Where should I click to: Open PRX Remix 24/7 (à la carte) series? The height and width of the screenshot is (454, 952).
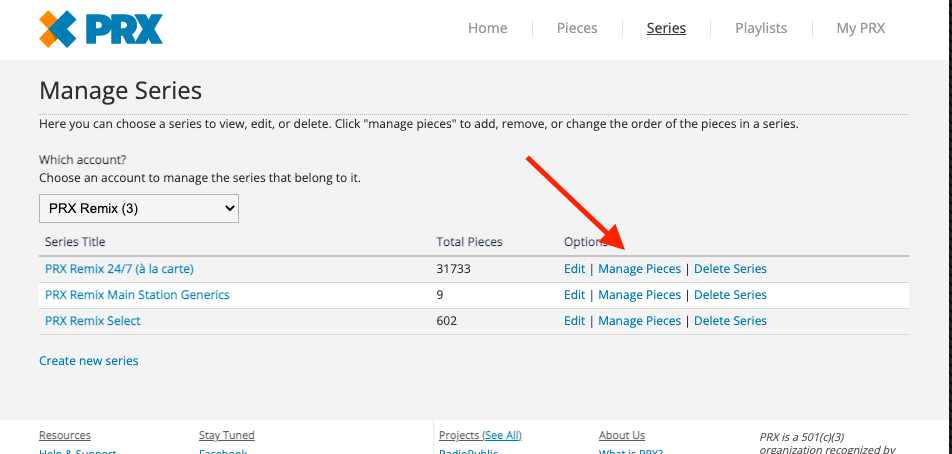[120, 268]
